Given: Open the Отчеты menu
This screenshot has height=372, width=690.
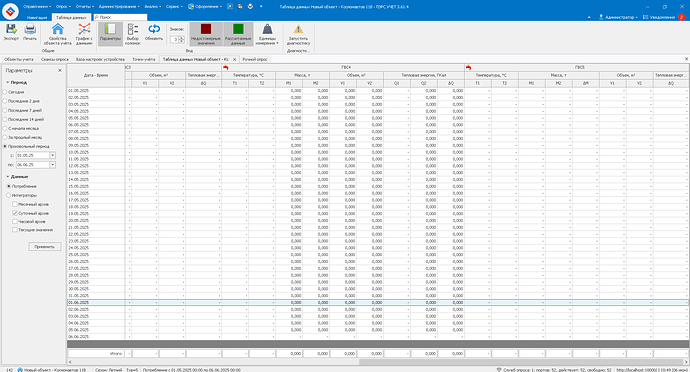Looking at the screenshot, I should [84, 7].
